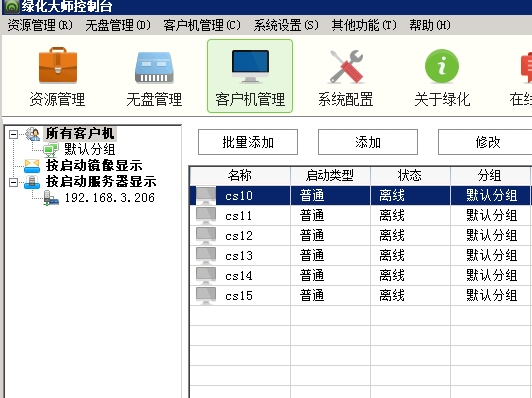Sort by the 状态 column header
Viewport: 532px width, 398px height.
pyautogui.click(x=410, y=175)
